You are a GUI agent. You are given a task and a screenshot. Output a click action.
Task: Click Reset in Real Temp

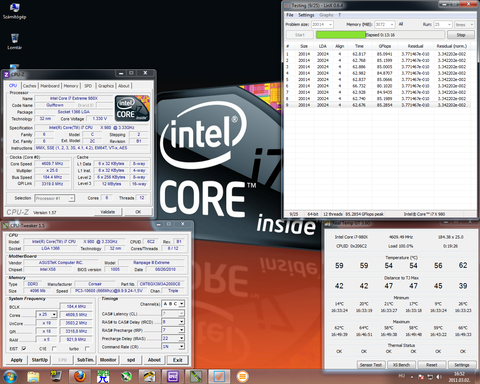pyautogui.click(x=431, y=365)
